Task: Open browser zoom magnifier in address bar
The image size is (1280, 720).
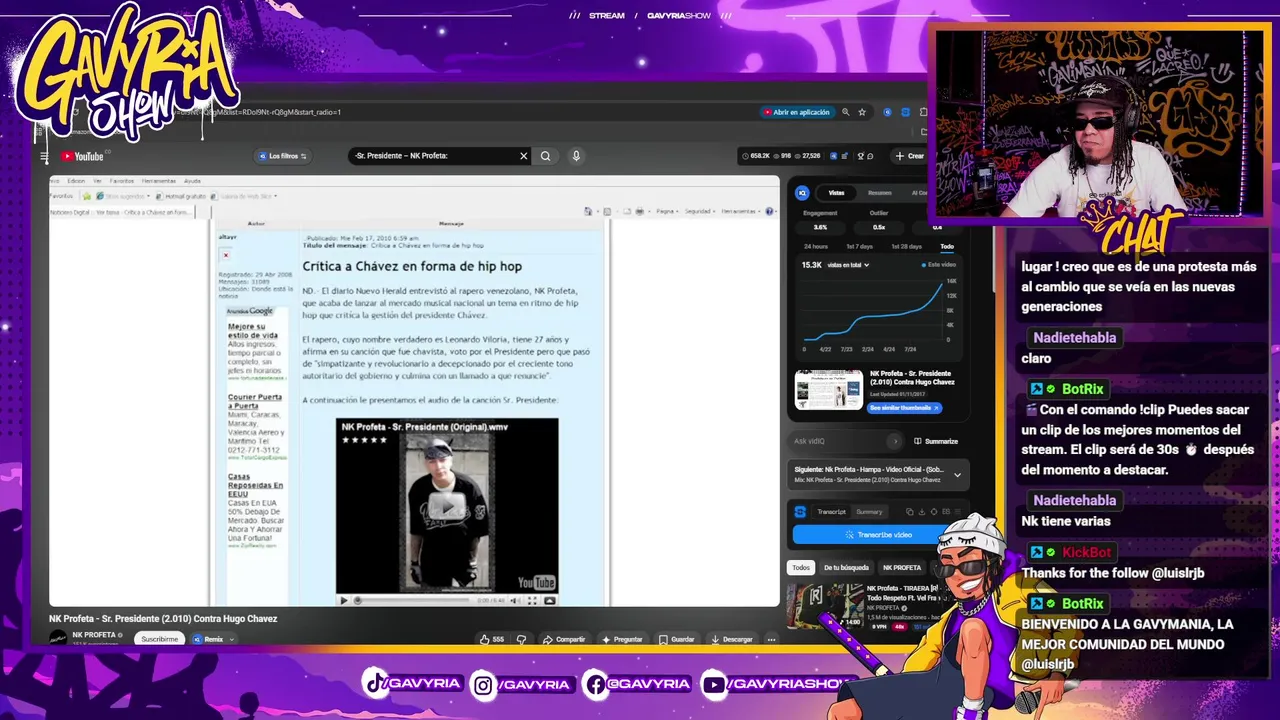Action: point(845,112)
